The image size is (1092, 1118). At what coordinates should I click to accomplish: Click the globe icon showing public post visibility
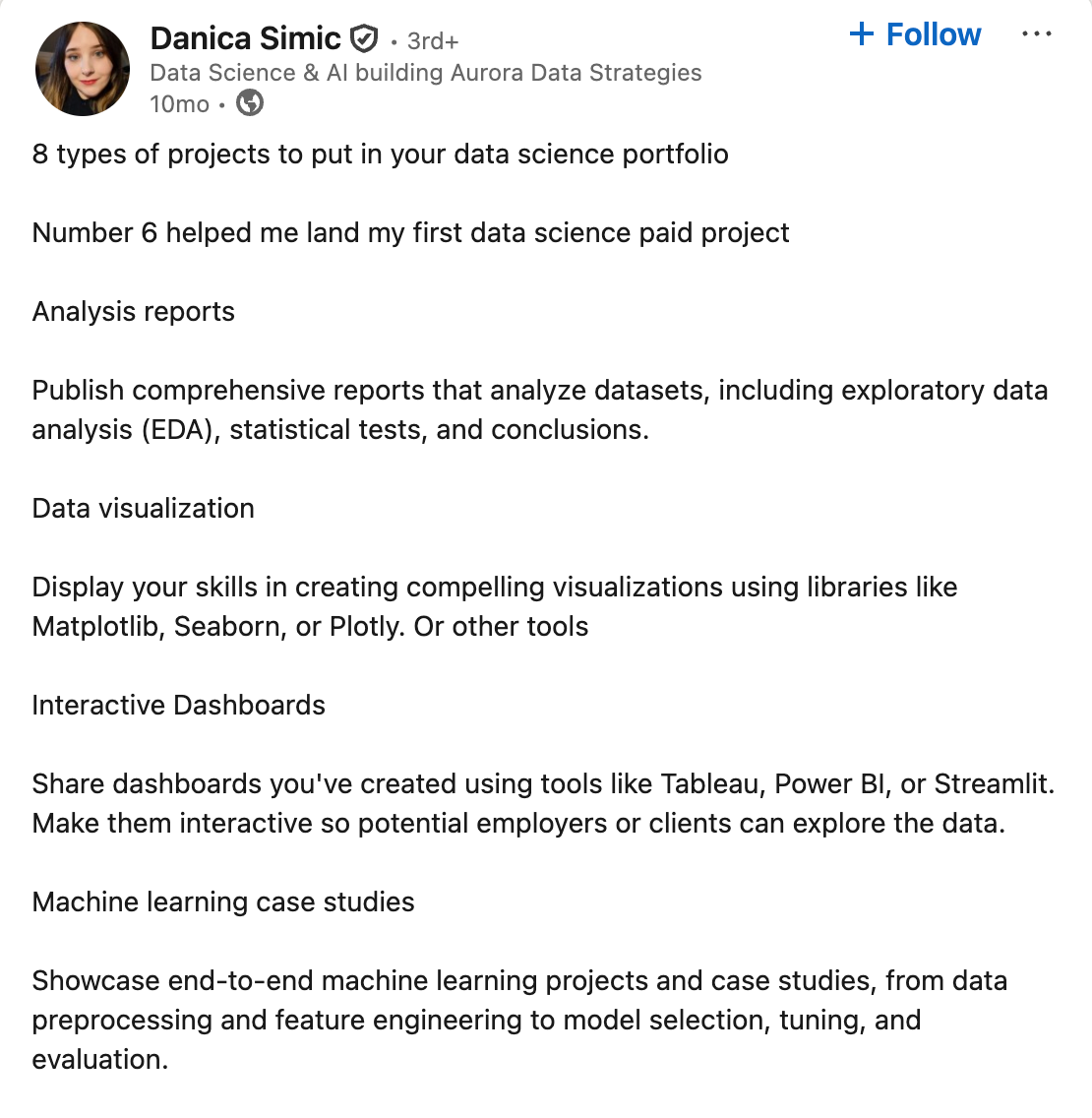[249, 102]
